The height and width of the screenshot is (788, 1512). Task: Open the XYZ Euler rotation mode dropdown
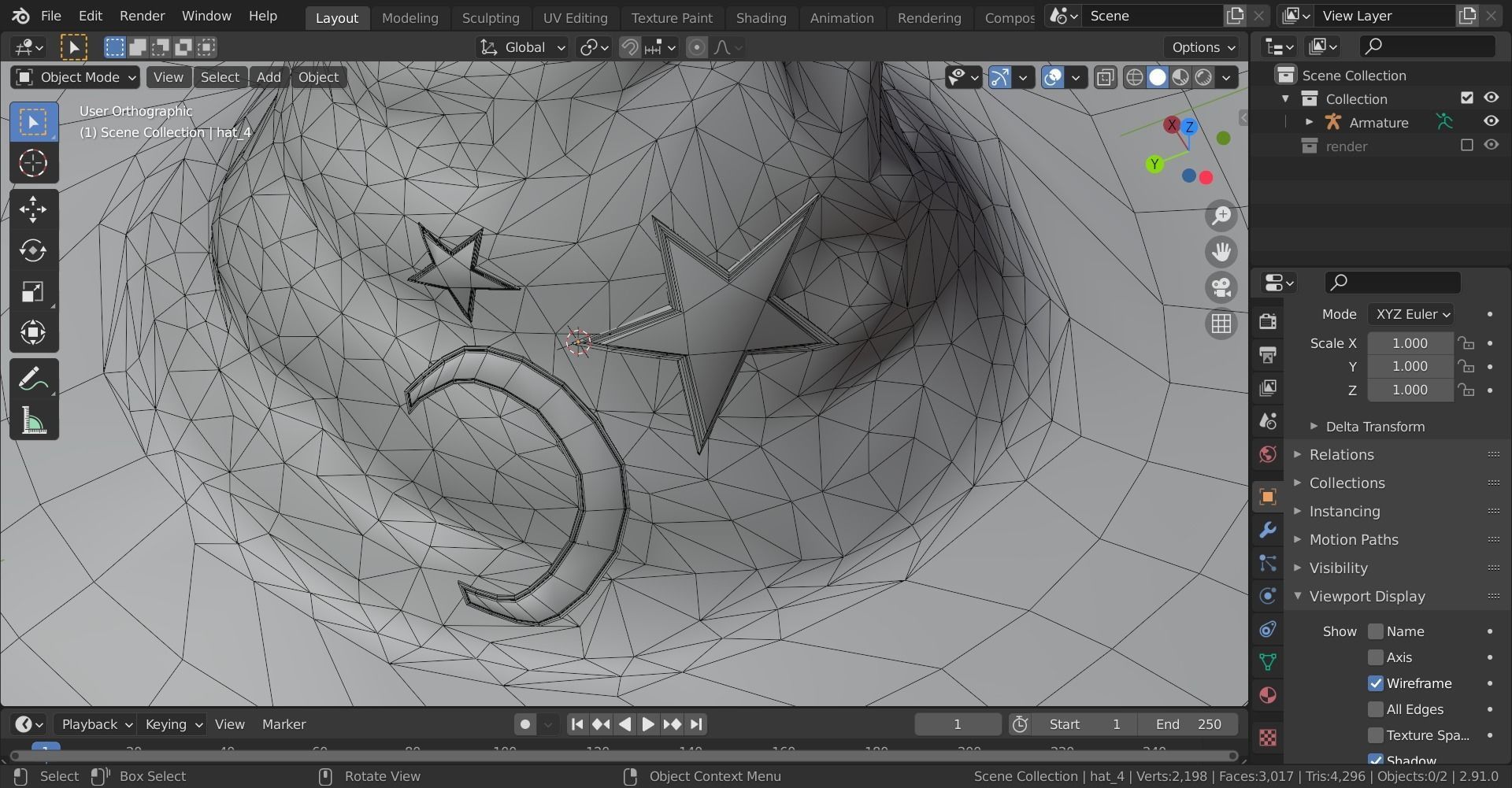1410,314
